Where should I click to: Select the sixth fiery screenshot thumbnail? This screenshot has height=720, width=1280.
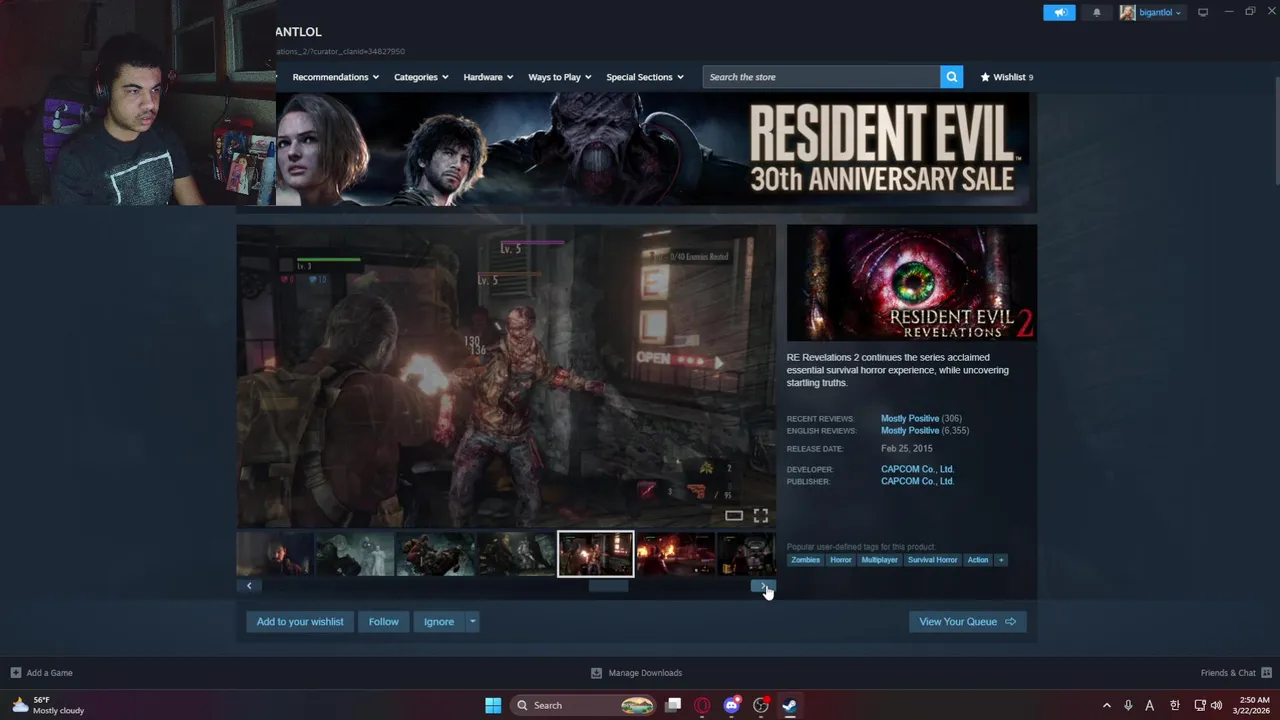(675, 554)
